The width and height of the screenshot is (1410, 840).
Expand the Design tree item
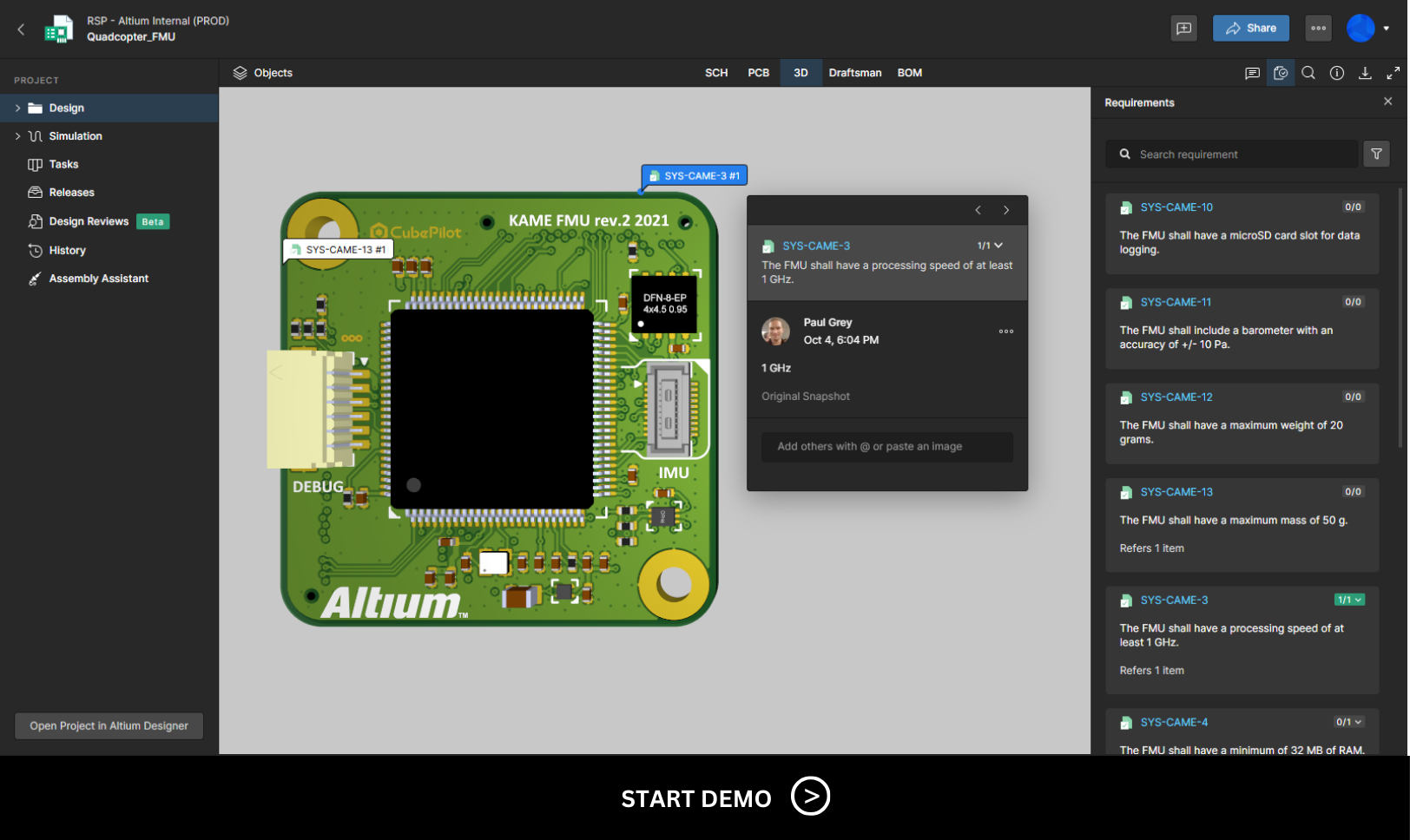pyautogui.click(x=17, y=108)
